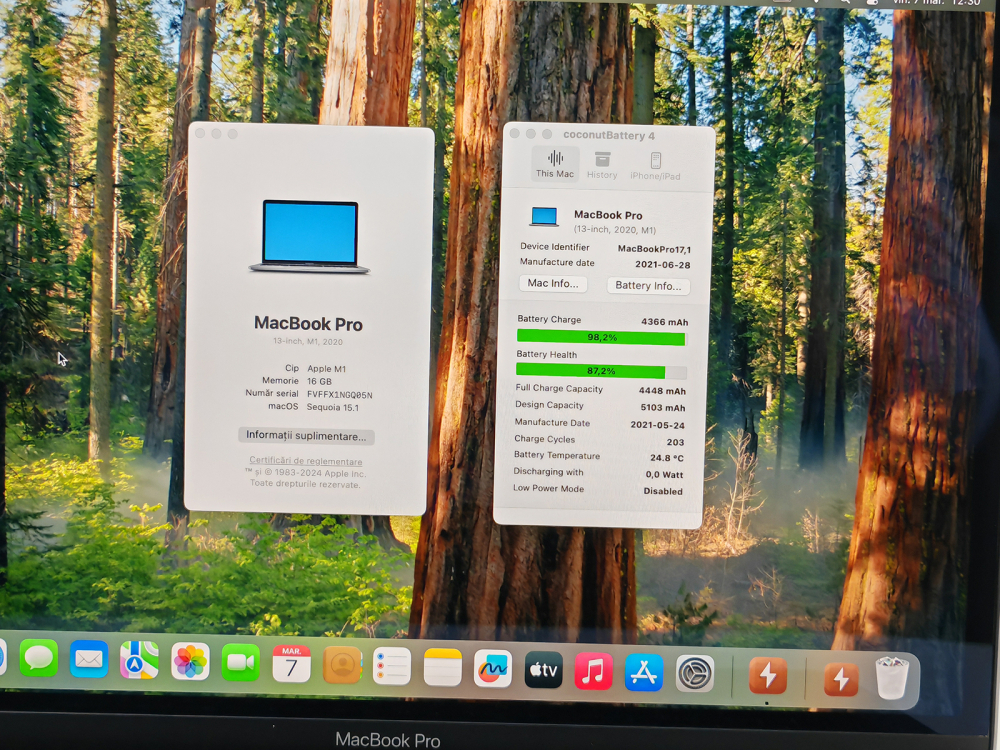Screen dimensions: 1000x750
Task: Open the Trash in the dock
Action: (892, 679)
